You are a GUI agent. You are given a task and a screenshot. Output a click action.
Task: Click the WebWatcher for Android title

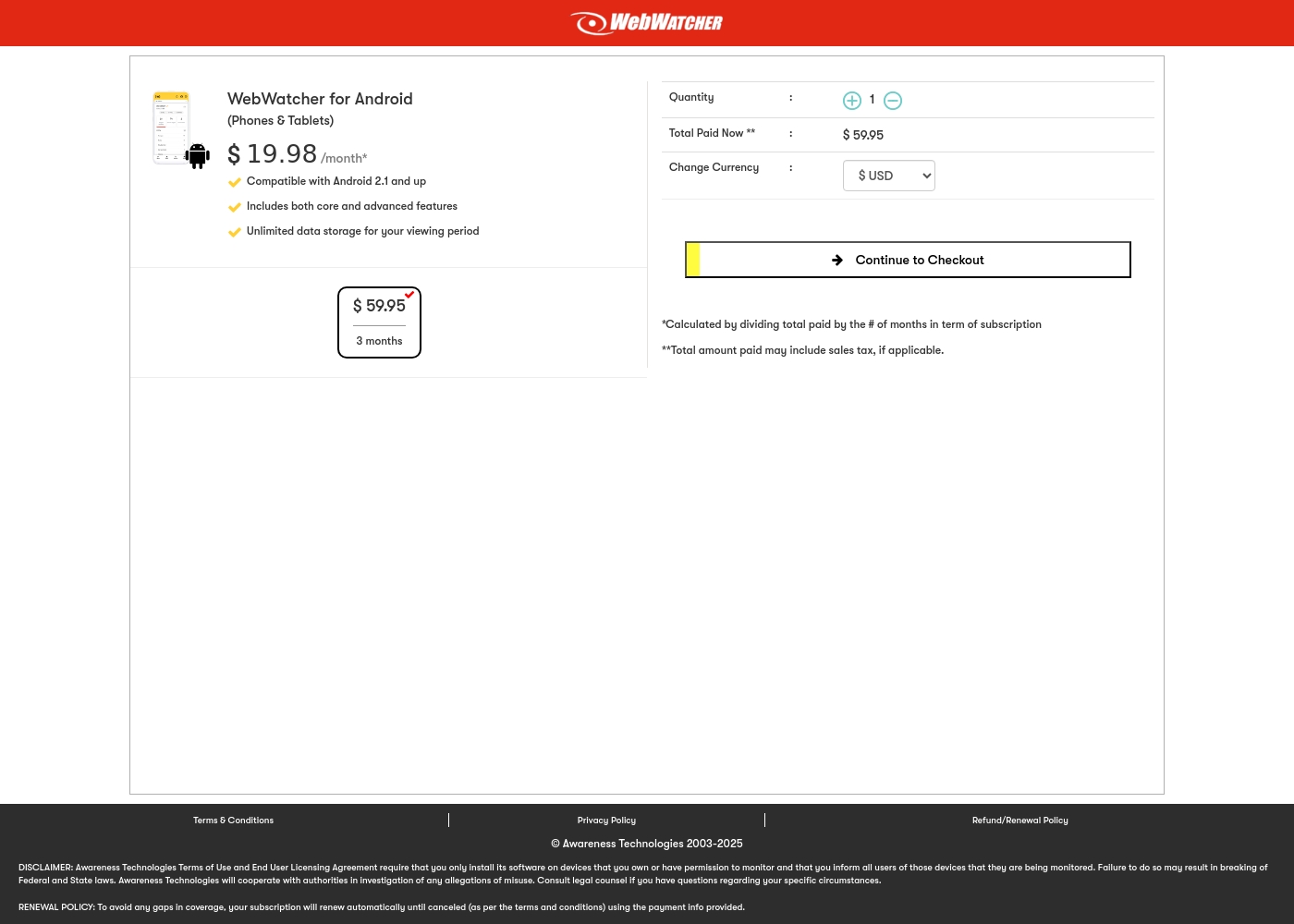click(320, 99)
